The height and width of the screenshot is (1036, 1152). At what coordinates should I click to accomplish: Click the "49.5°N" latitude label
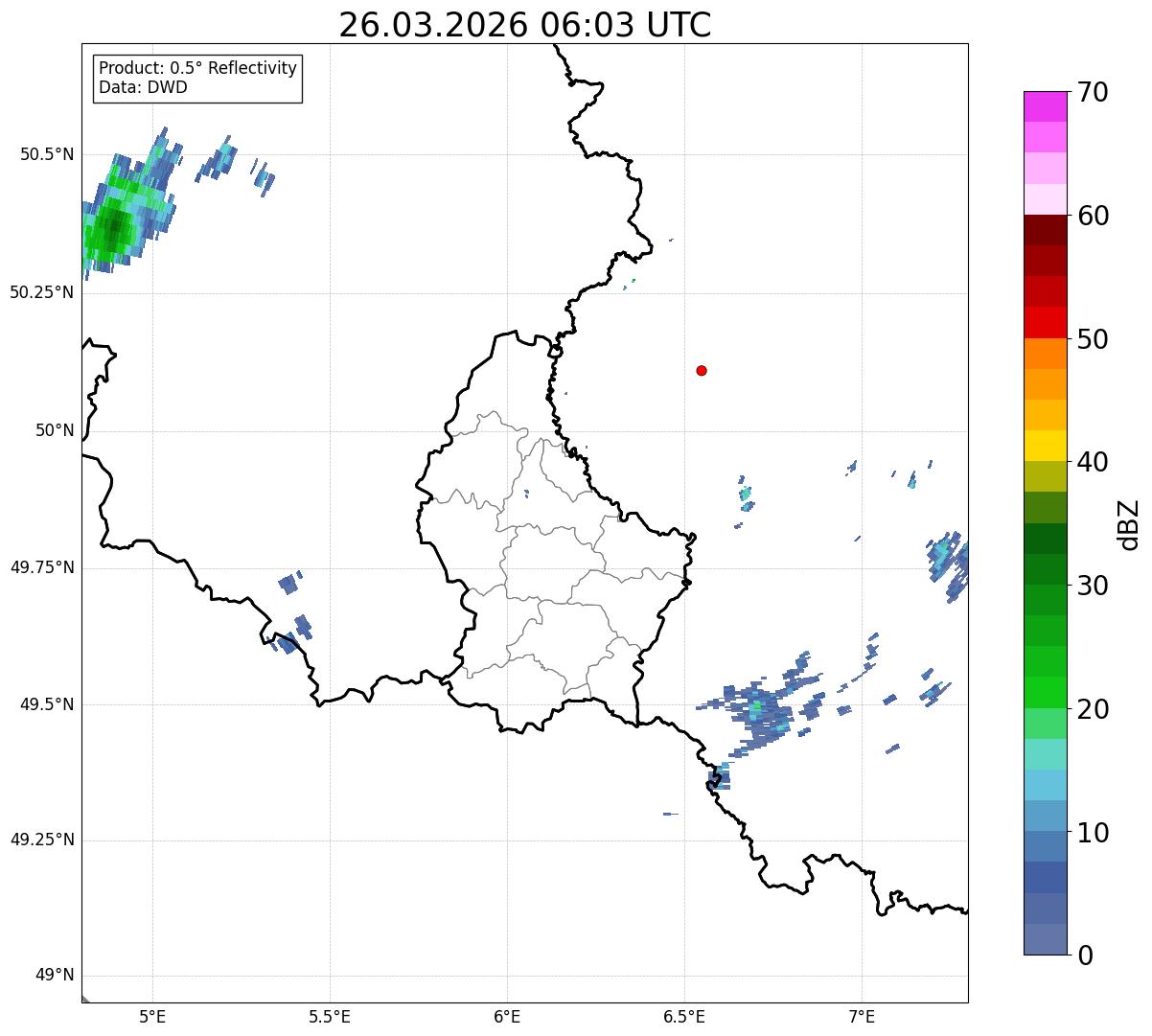click(x=47, y=704)
